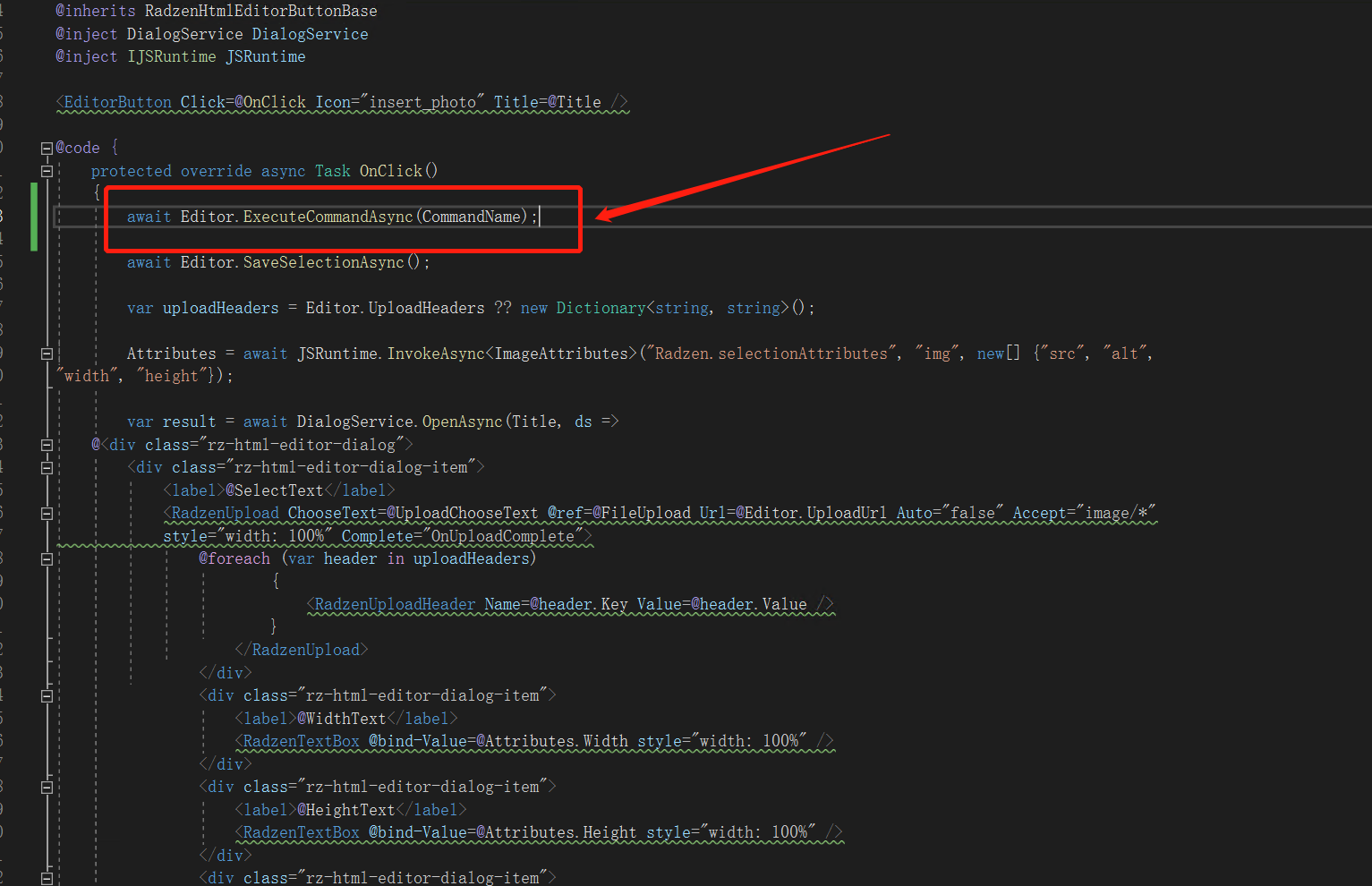1372x886 pixels.
Task: Collapse the HeightText dialog-item region
Action: [x=46, y=787]
